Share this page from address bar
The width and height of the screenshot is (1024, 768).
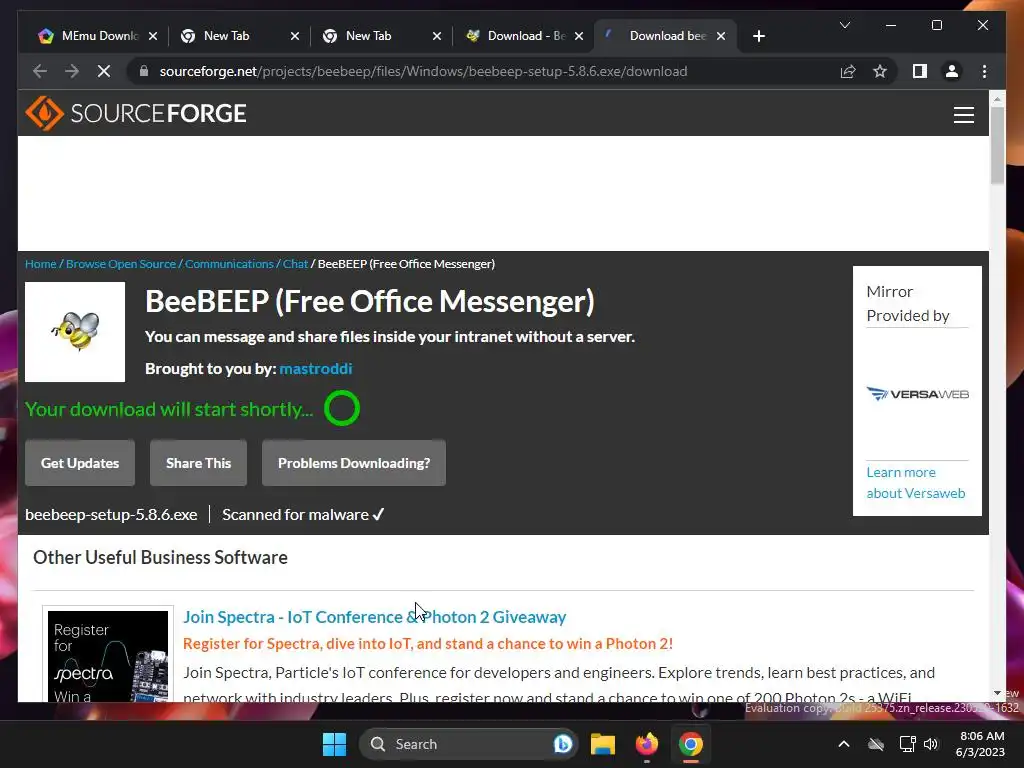point(848,71)
